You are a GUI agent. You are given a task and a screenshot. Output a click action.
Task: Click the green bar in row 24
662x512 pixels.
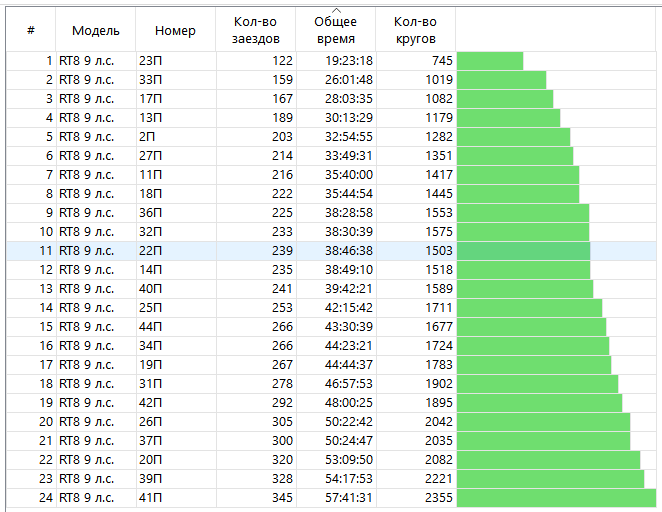click(x=556, y=498)
